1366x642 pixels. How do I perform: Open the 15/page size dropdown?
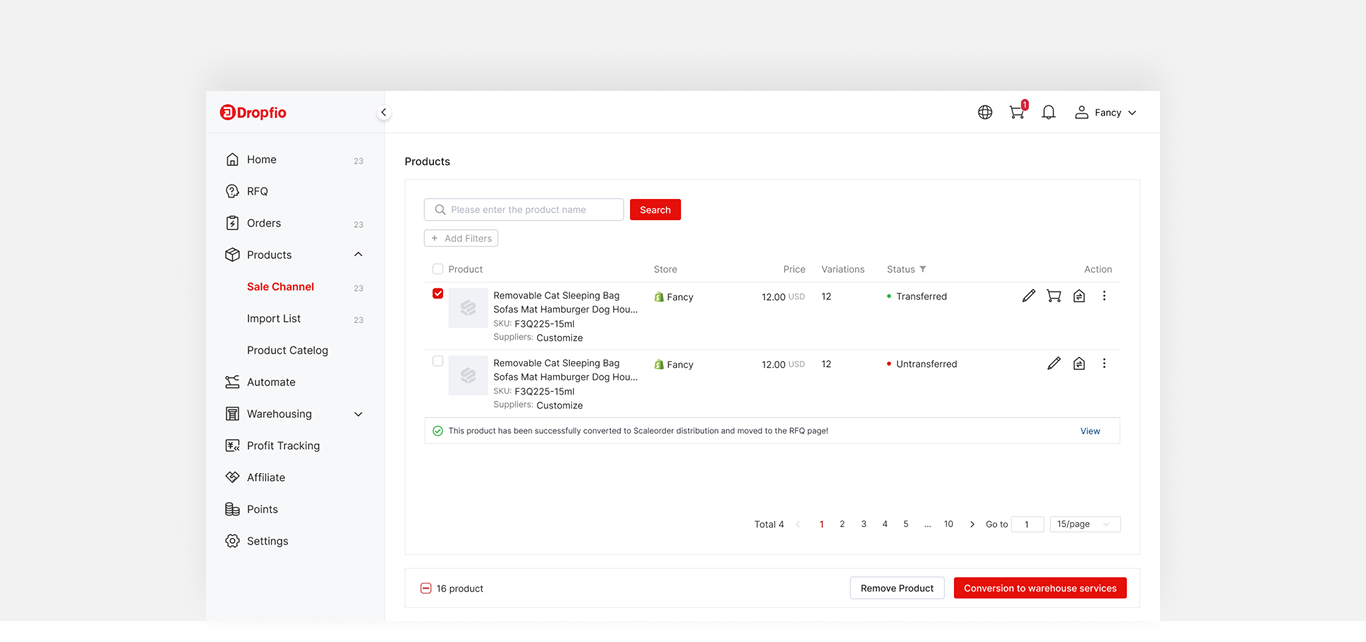coord(1084,524)
